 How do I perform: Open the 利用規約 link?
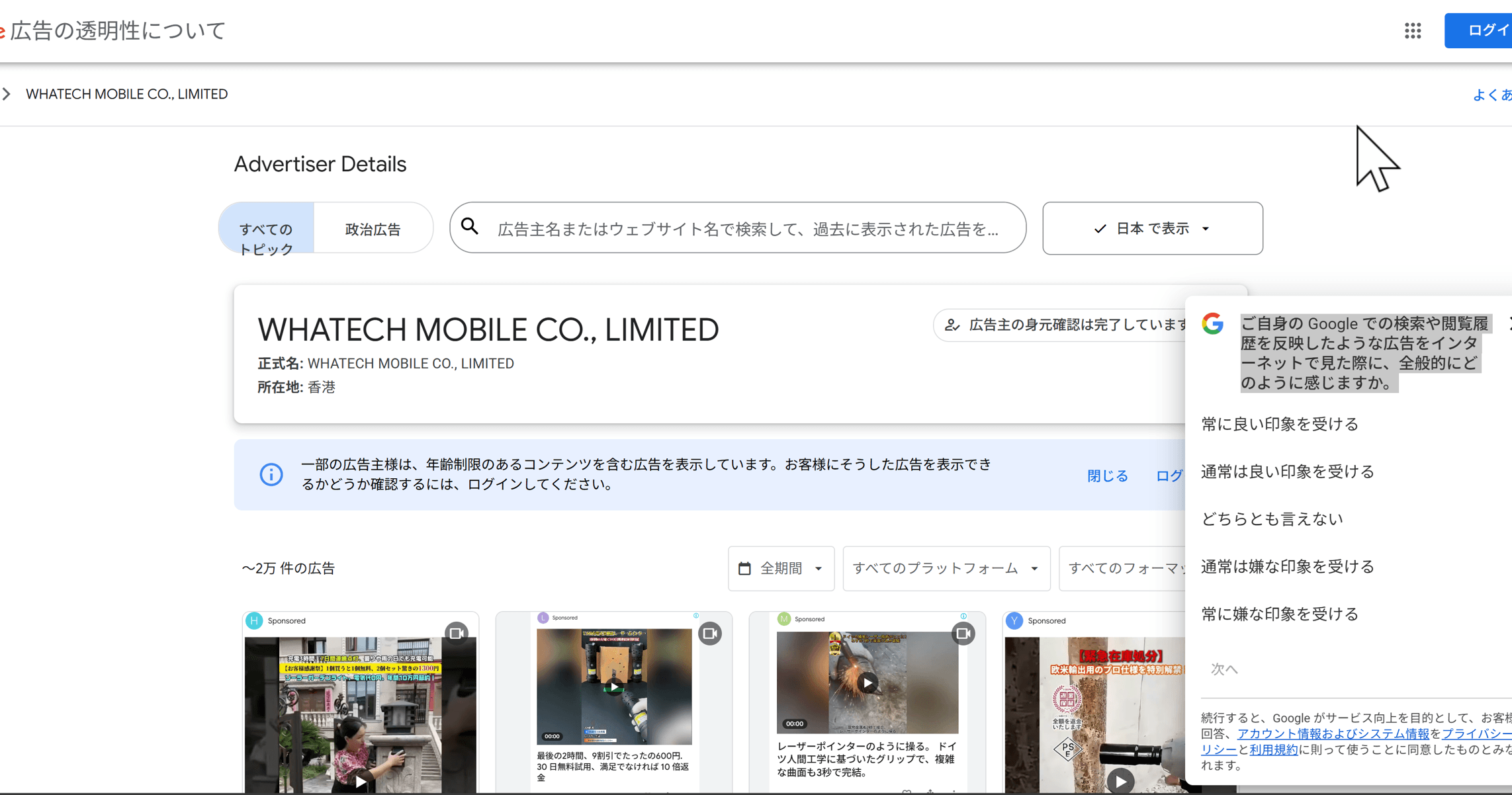1273,749
